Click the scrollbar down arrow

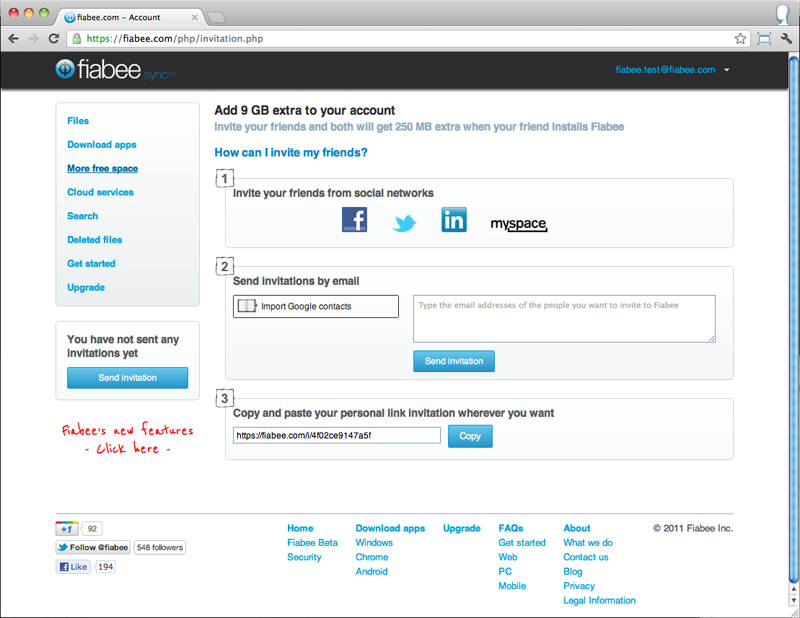(x=794, y=600)
